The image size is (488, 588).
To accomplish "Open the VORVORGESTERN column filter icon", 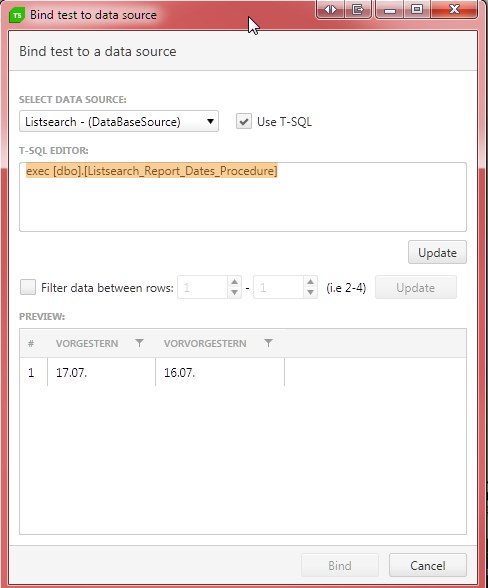I will click(268, 343).
